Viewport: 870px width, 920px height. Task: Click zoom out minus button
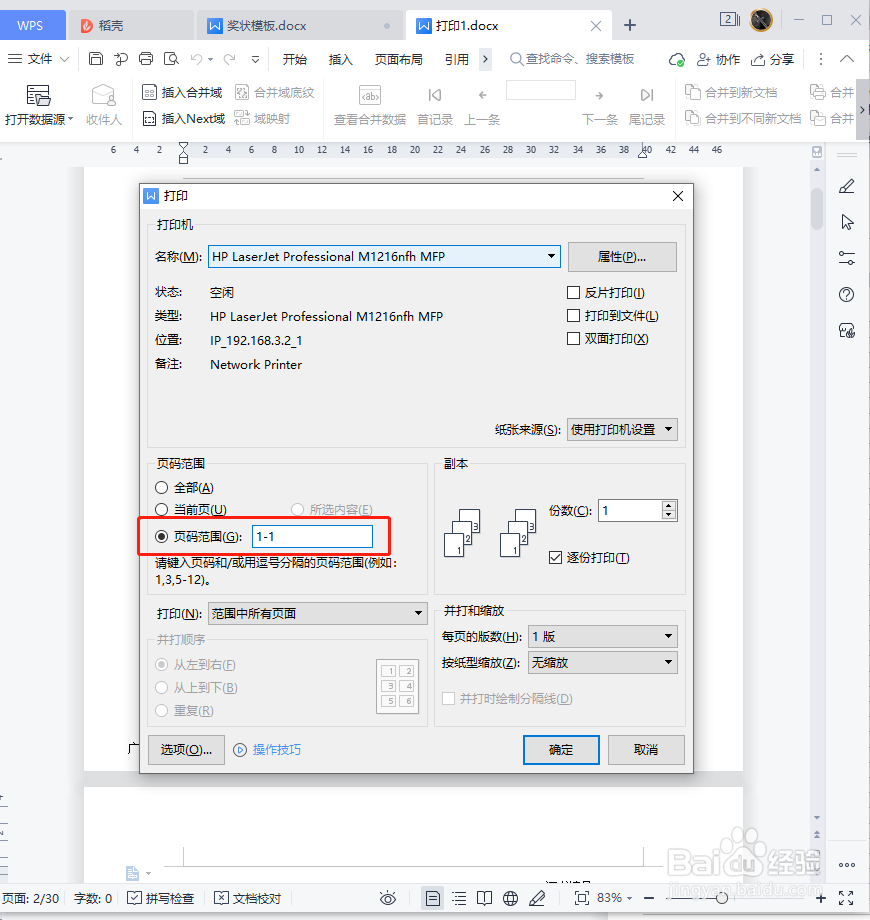pyautogui.click(x=649, y=898)
